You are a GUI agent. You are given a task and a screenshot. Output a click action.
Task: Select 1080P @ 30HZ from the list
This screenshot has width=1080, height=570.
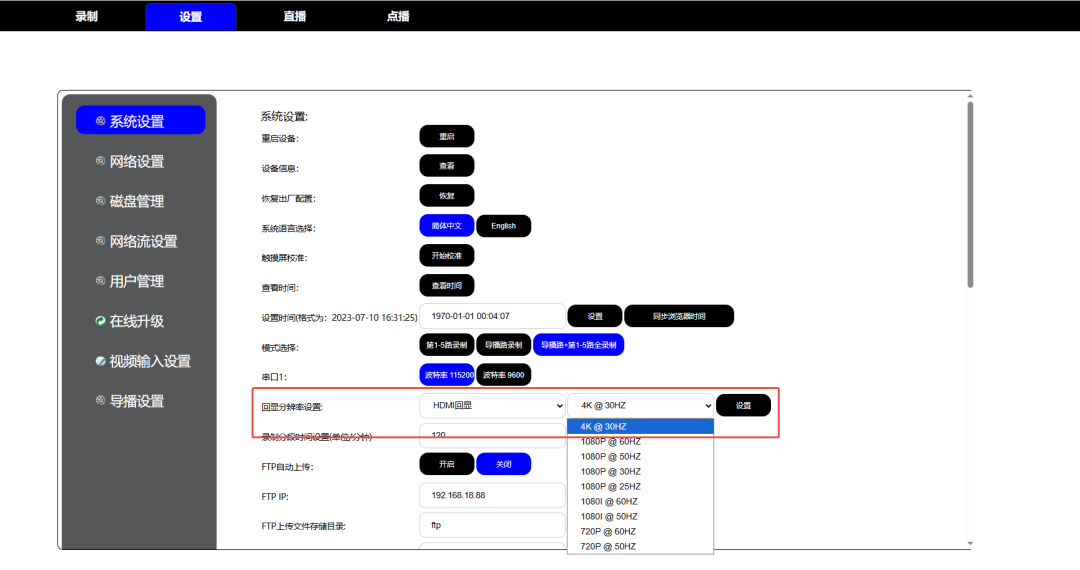[x=641, y=472]
